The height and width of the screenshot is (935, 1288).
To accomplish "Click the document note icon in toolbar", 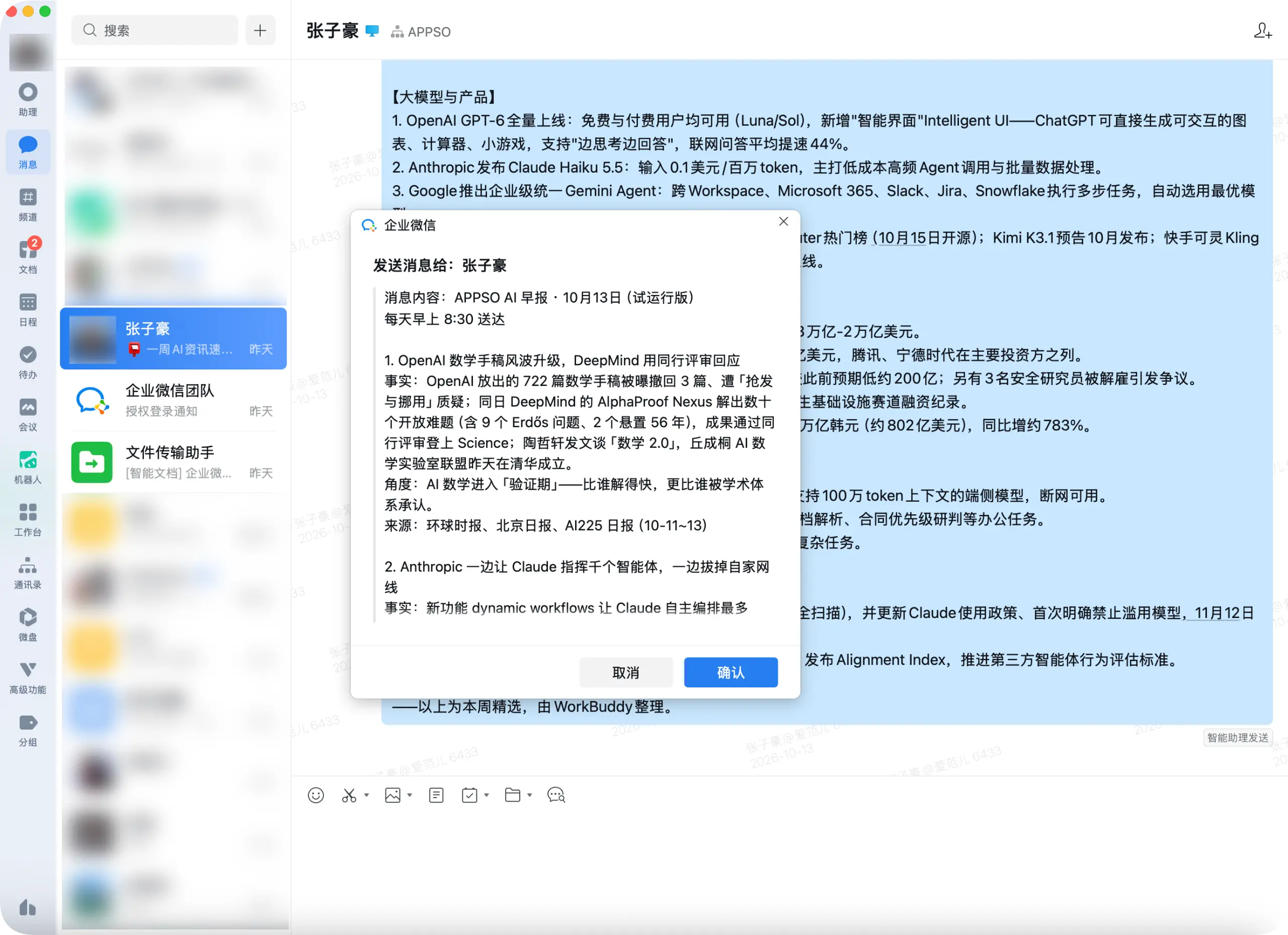I will click(x=436, y=795).
